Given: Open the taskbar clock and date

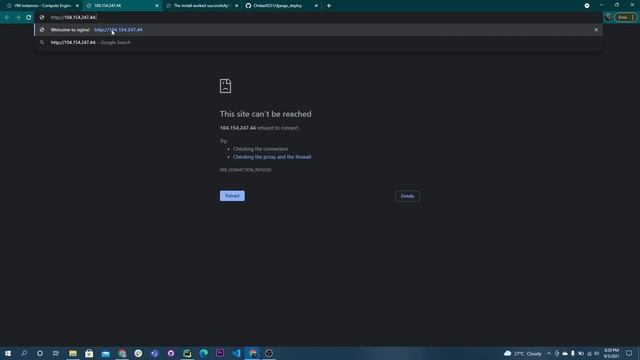Looking at the screenshot, I should click(x=611, y=353).
